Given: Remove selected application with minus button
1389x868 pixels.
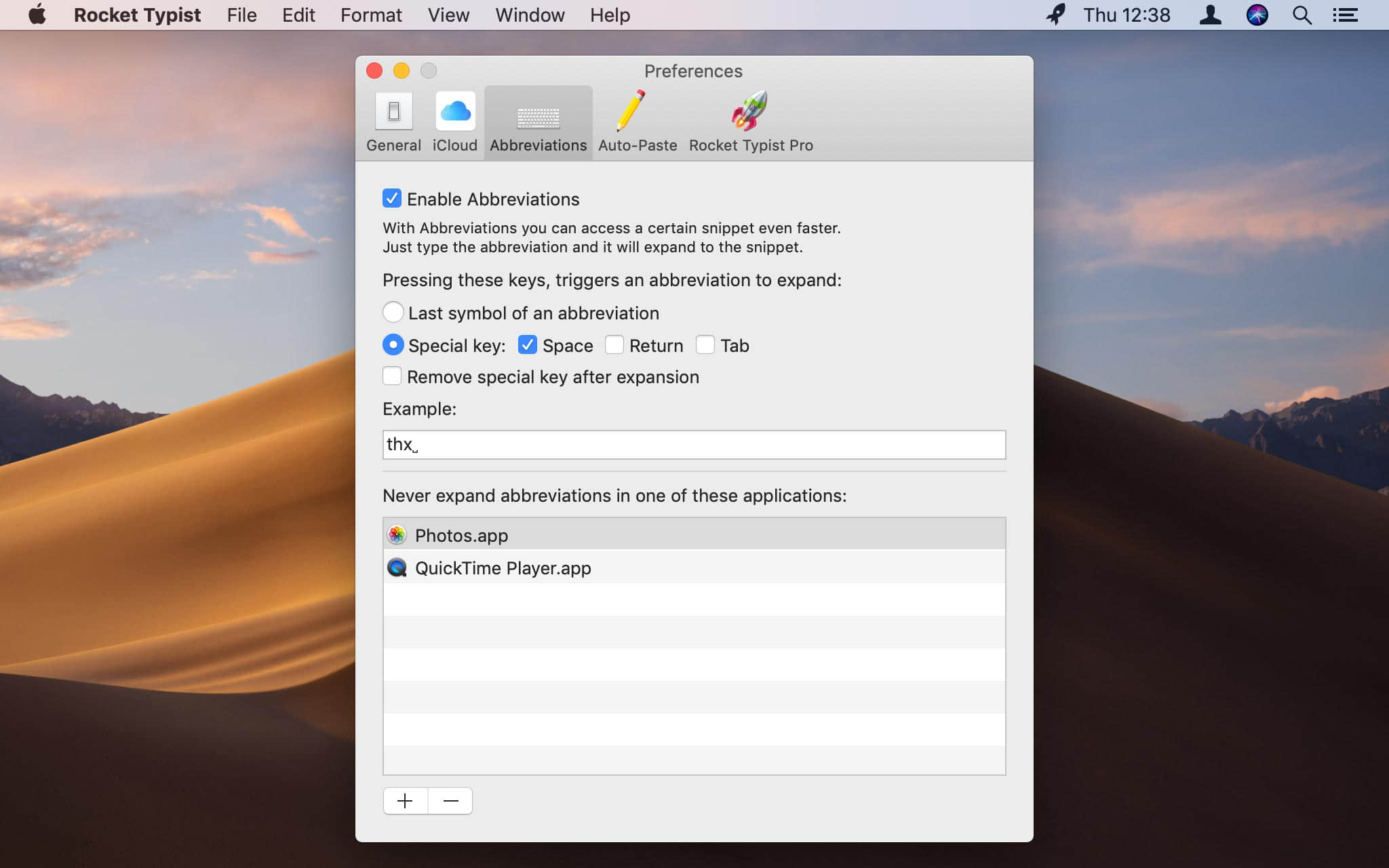Looking at the screenshot, I should [x=450, y=801].
